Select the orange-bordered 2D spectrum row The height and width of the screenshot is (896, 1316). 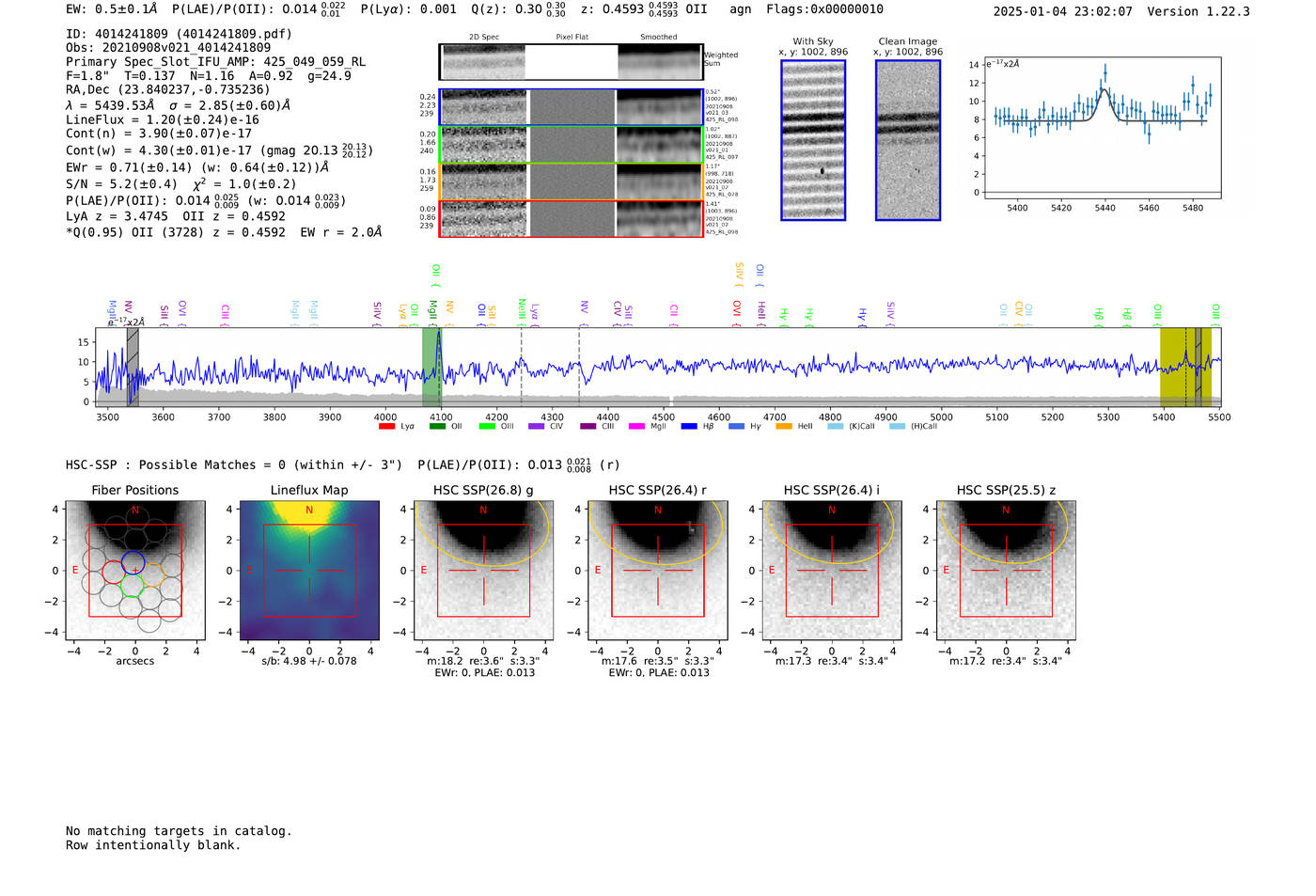pos(571,181)
